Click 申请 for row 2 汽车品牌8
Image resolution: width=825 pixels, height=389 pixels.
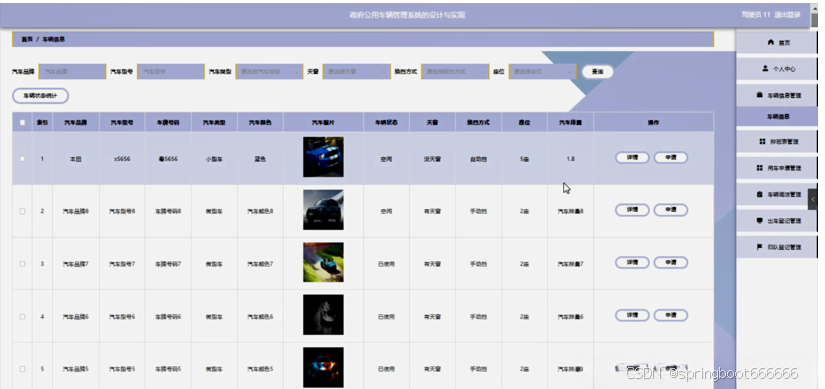670,210
